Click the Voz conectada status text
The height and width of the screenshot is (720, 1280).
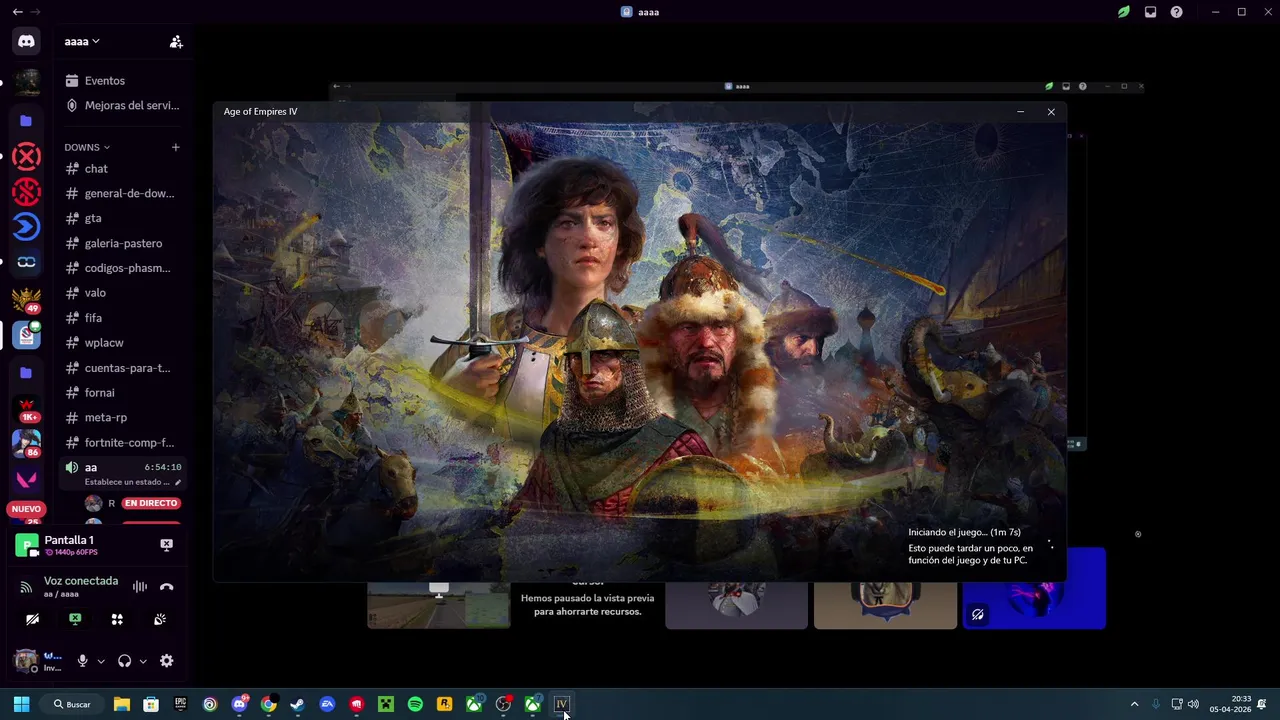click(81, 581)
